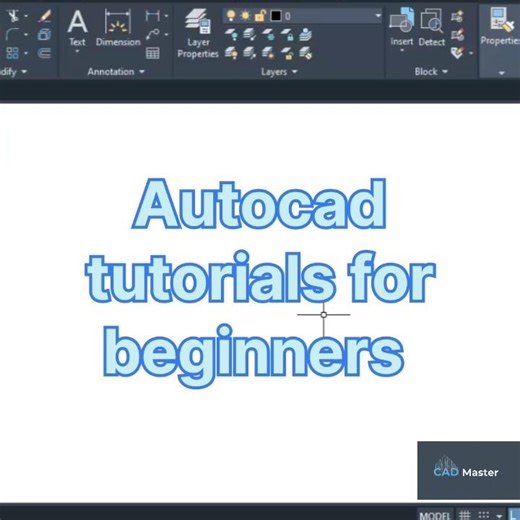Expand the Leader tool dropdown arrow
Image resolution: width=520 pixels, height=520 pixels.
166,34
